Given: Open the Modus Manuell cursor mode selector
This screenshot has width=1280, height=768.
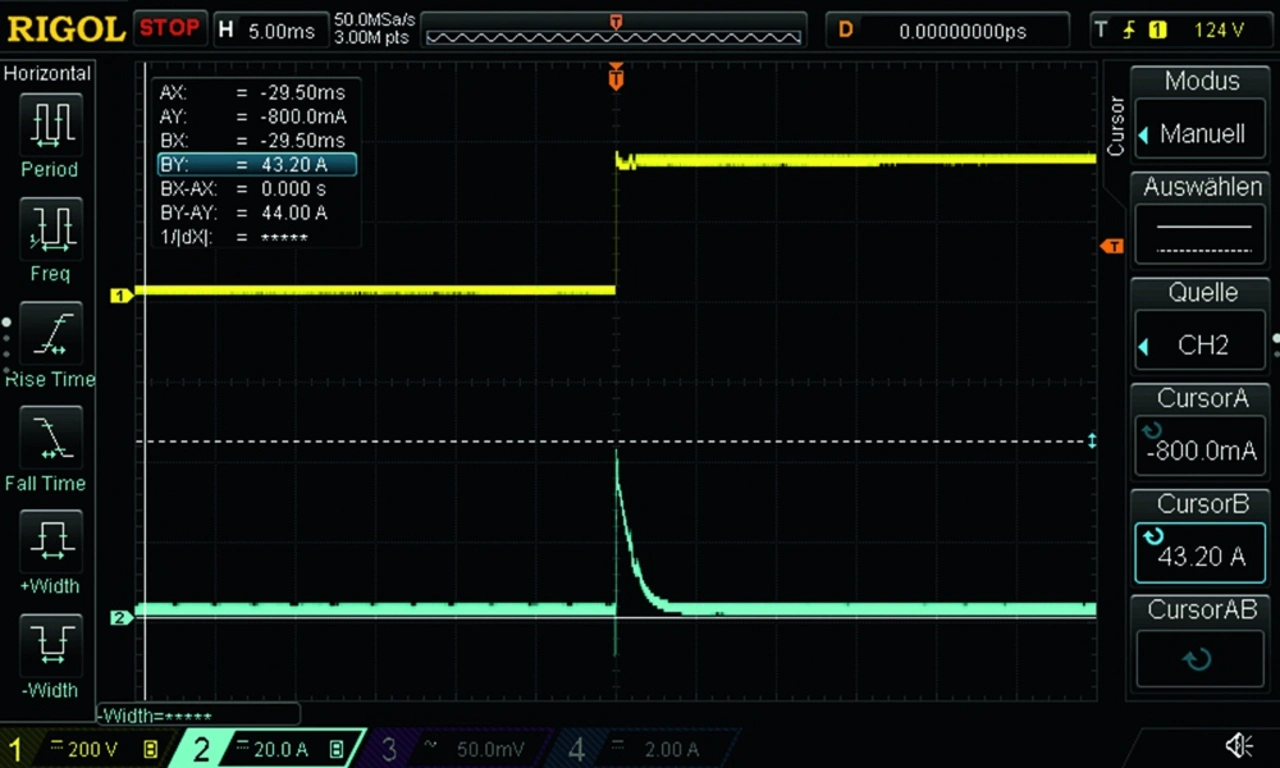Looking at the screenshot, I should 1200,133.
